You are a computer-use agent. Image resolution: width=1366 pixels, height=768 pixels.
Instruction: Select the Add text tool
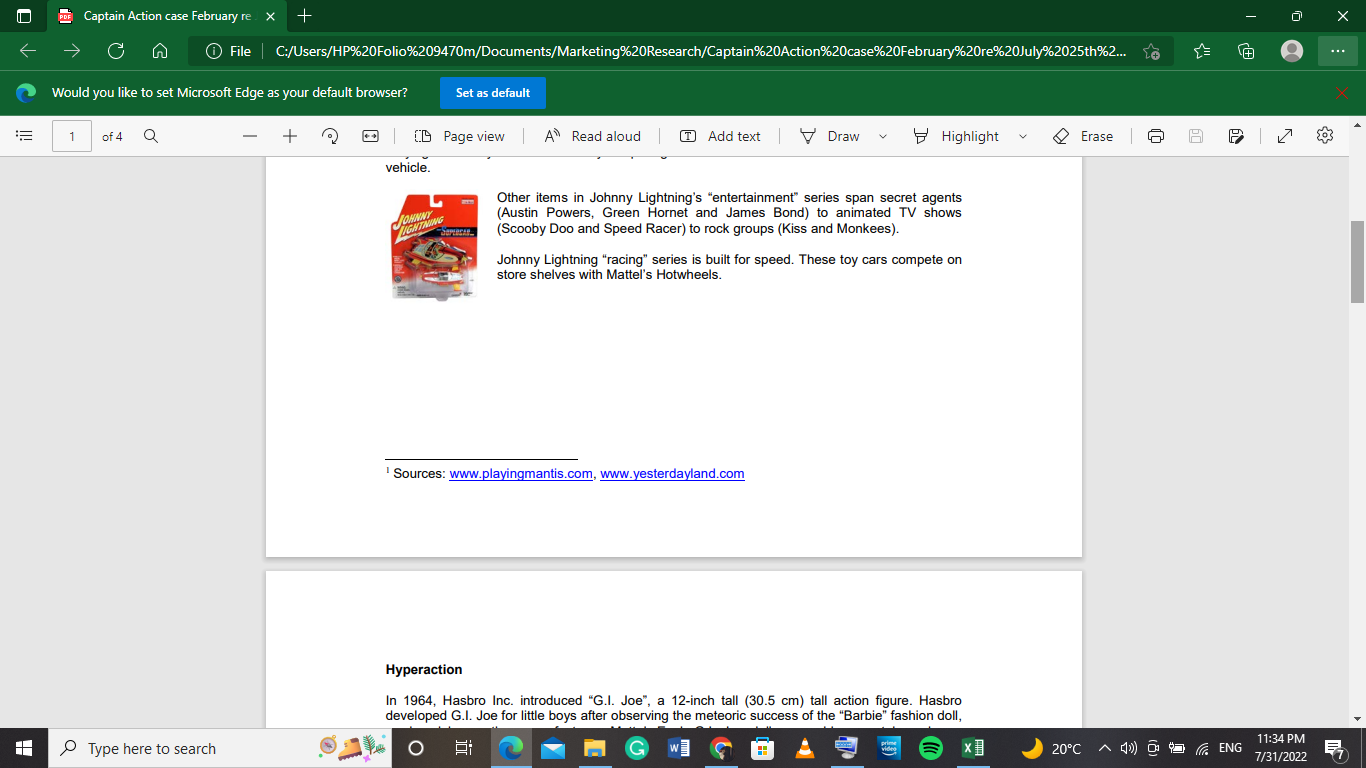click(720, 136)
